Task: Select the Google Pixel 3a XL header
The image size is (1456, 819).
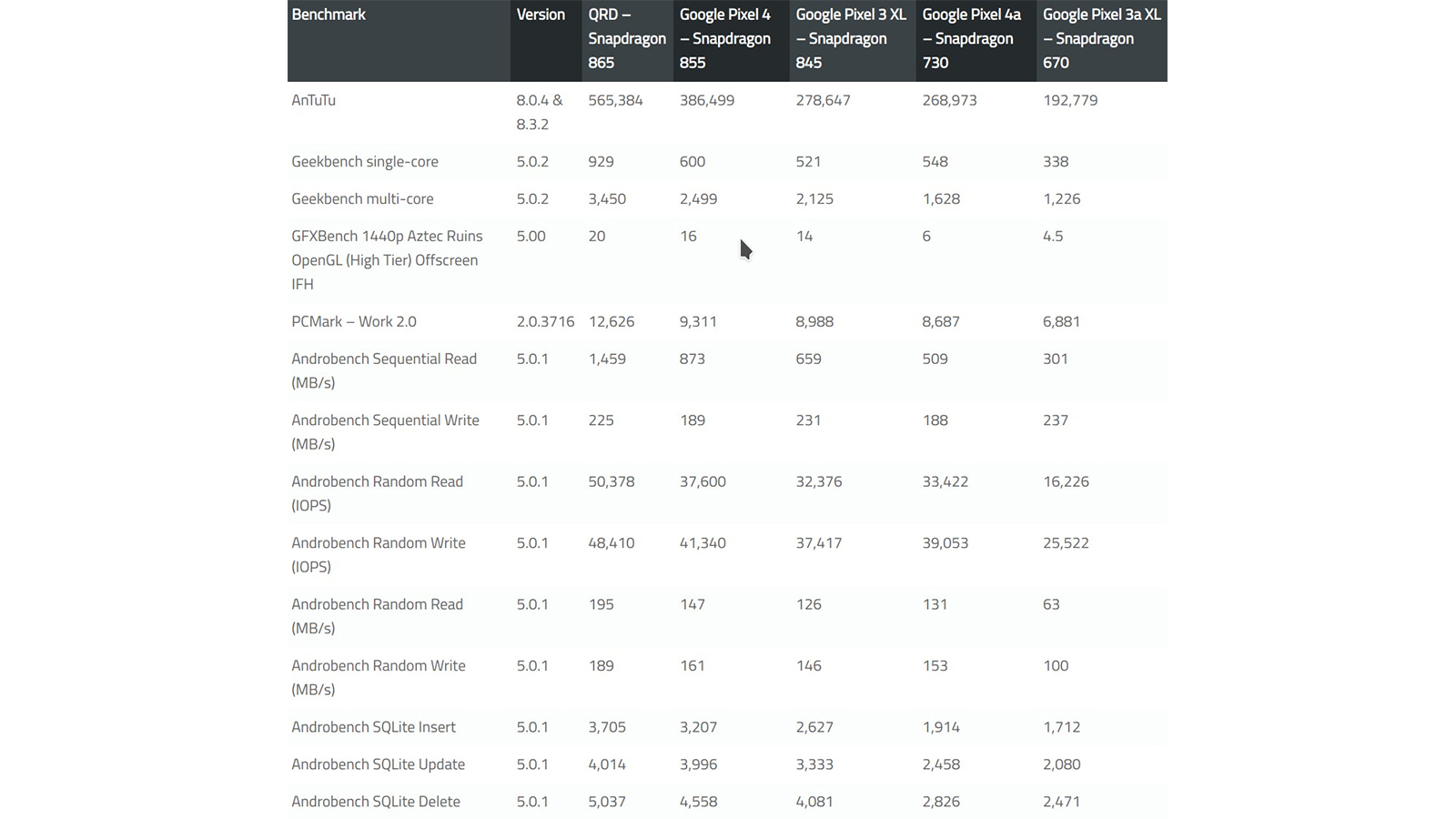Action: (1101, 39)
